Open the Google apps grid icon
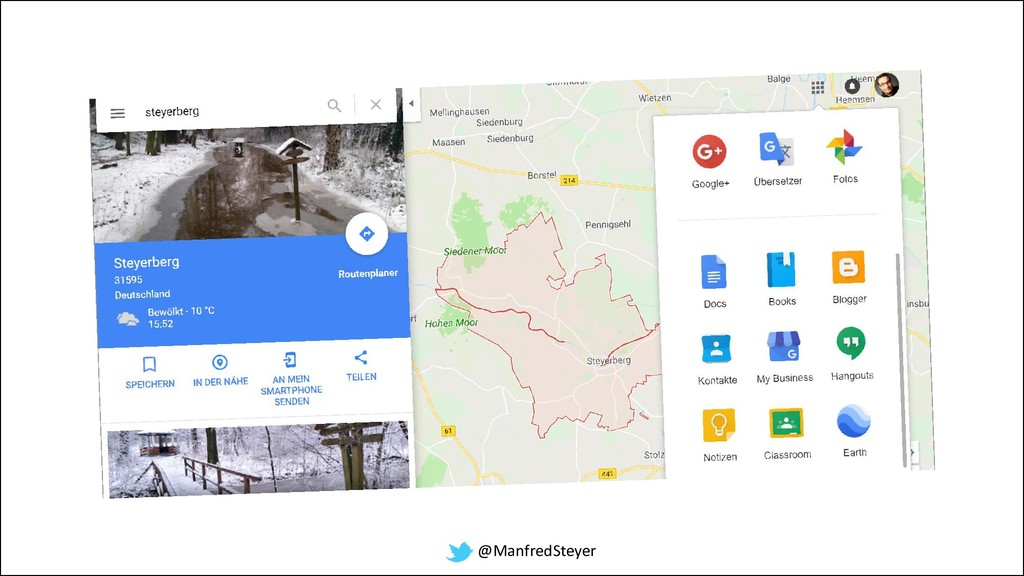The height and width of the screenshot is (576, 1024). 818,88
